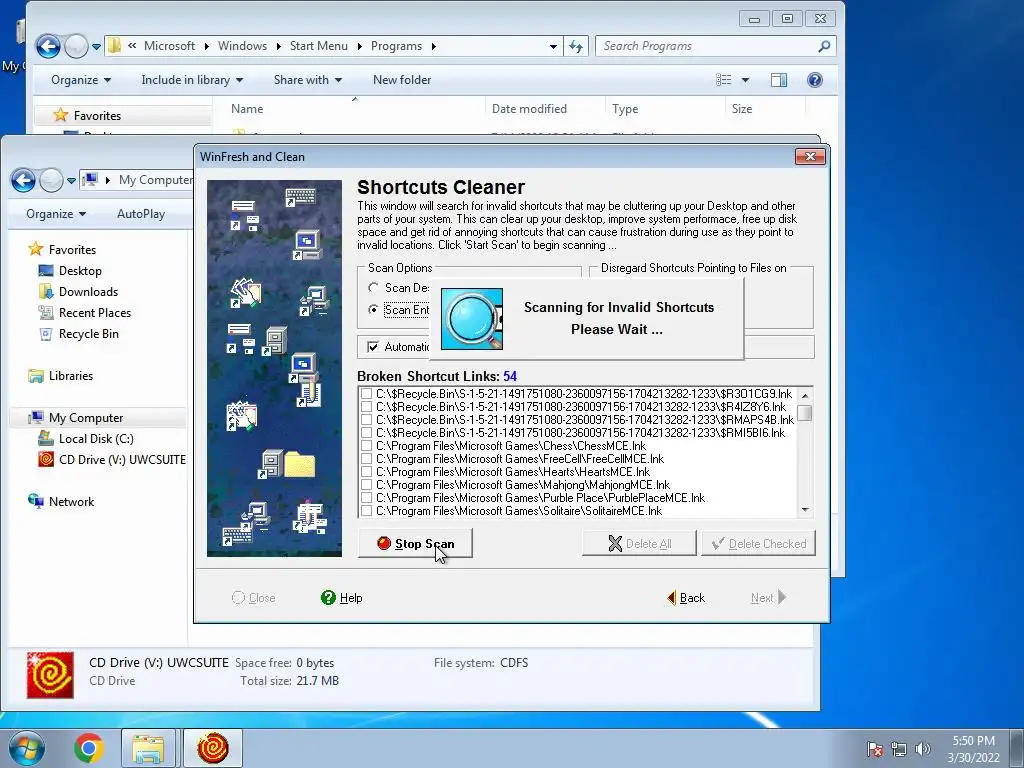Click the broken links list scrollbar thumb
This screenshot has width=1024, height=768.
[x=805, y=413]
